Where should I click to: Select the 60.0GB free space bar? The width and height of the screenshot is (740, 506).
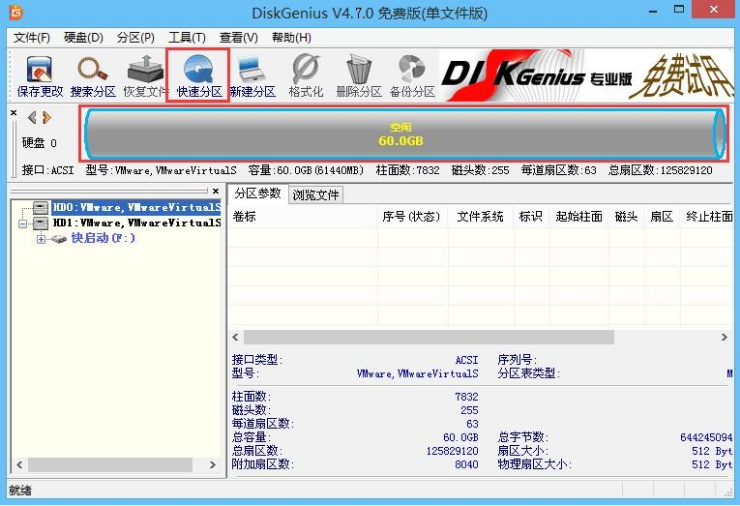pos(404,134)
